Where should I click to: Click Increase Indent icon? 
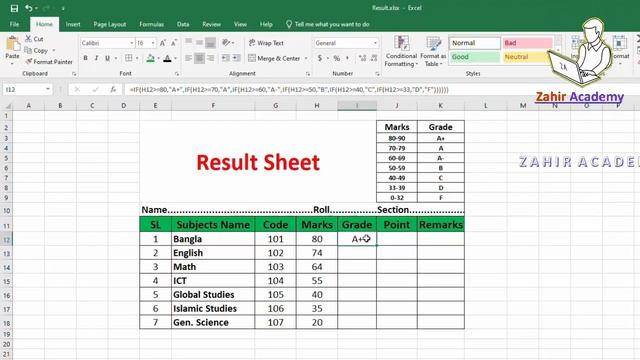[236, 58]
